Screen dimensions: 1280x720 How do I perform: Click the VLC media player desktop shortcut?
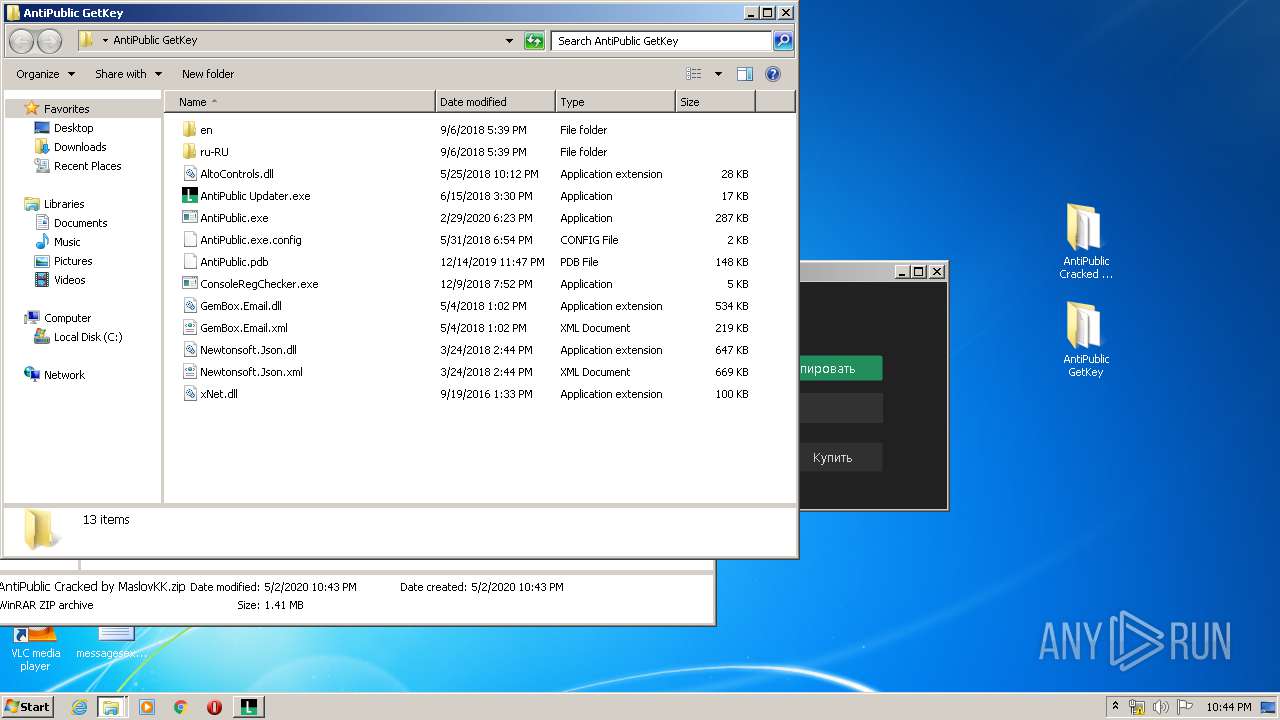(x=36, y=646)
